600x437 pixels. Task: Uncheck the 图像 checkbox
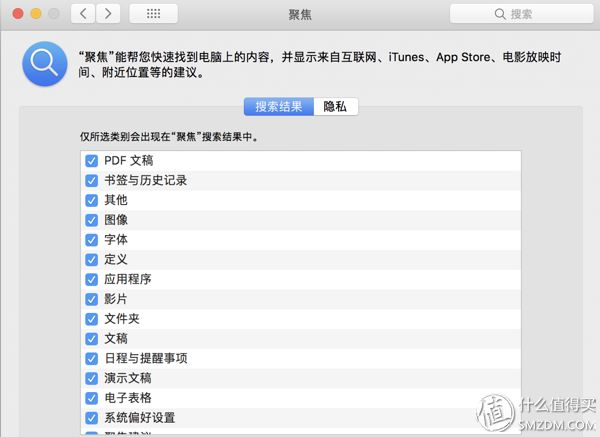[91, 220]
